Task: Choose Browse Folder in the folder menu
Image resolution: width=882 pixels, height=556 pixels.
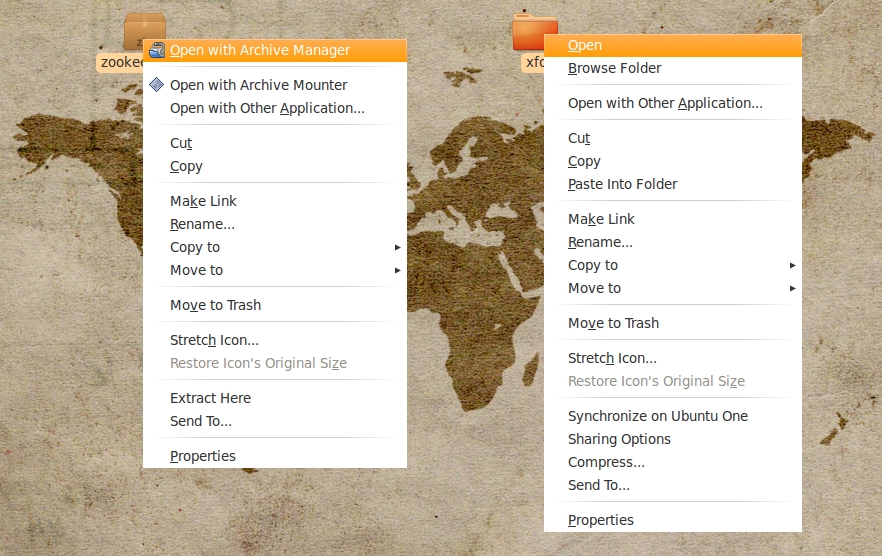Action: [614, 68]
